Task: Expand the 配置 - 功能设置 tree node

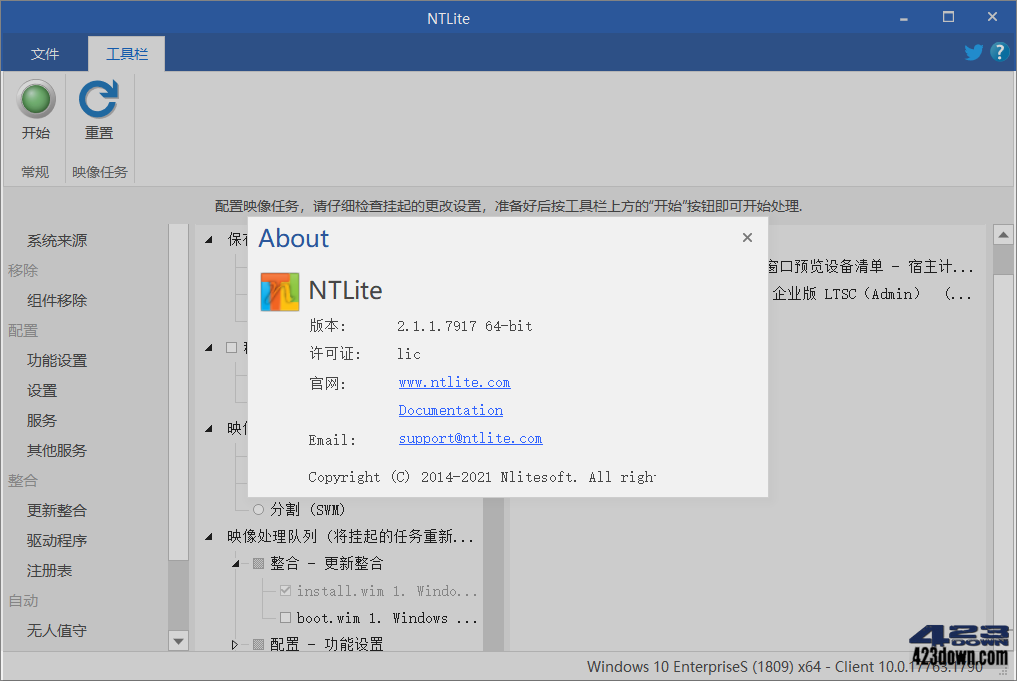Action: (234, 643)
